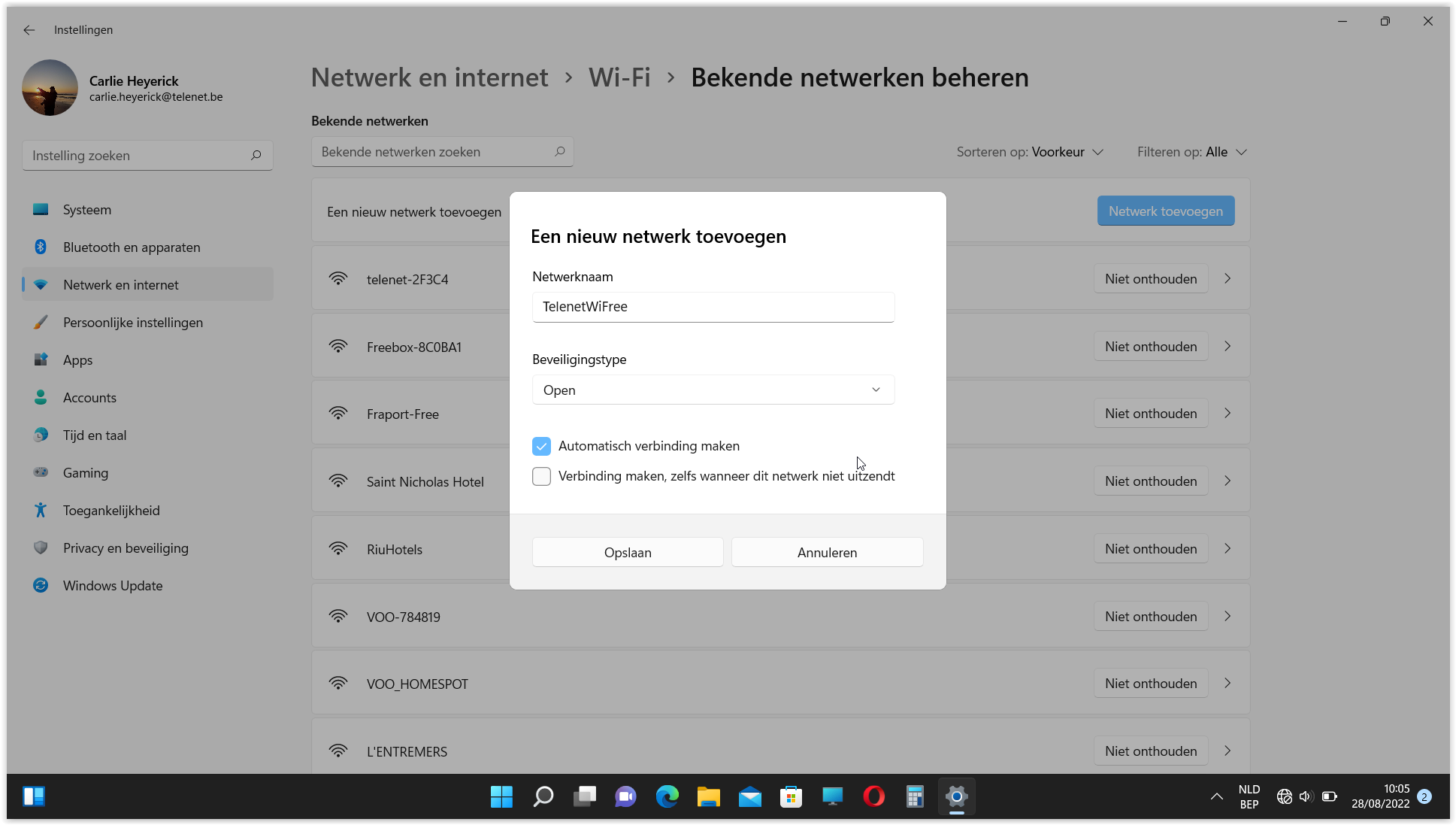Open Privacy en beveiliging settings
The height and width of the screenshot is (825, 1456).
click(126, 548)
